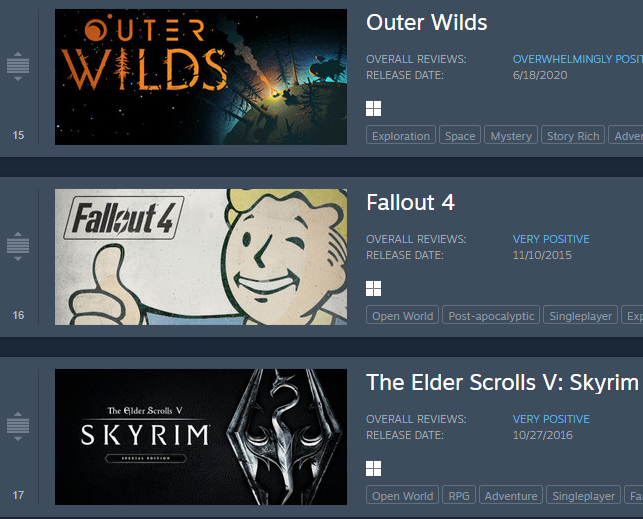Open the Fallout 4 Vault Boy thumbnail

(x=201, y=257)
